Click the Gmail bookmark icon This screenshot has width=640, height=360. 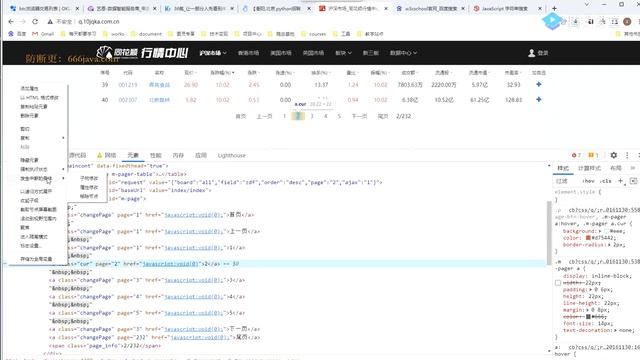[x=35, y=34]
